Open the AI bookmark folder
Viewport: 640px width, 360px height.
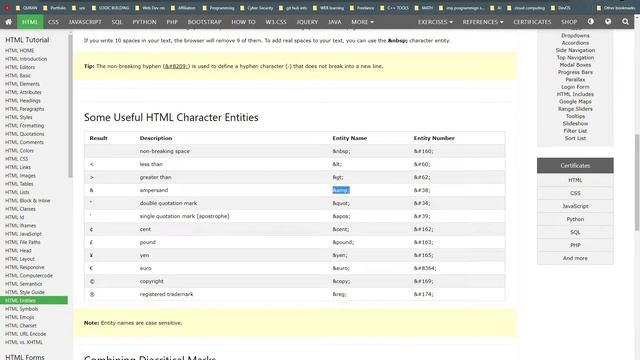coord(496,8)
